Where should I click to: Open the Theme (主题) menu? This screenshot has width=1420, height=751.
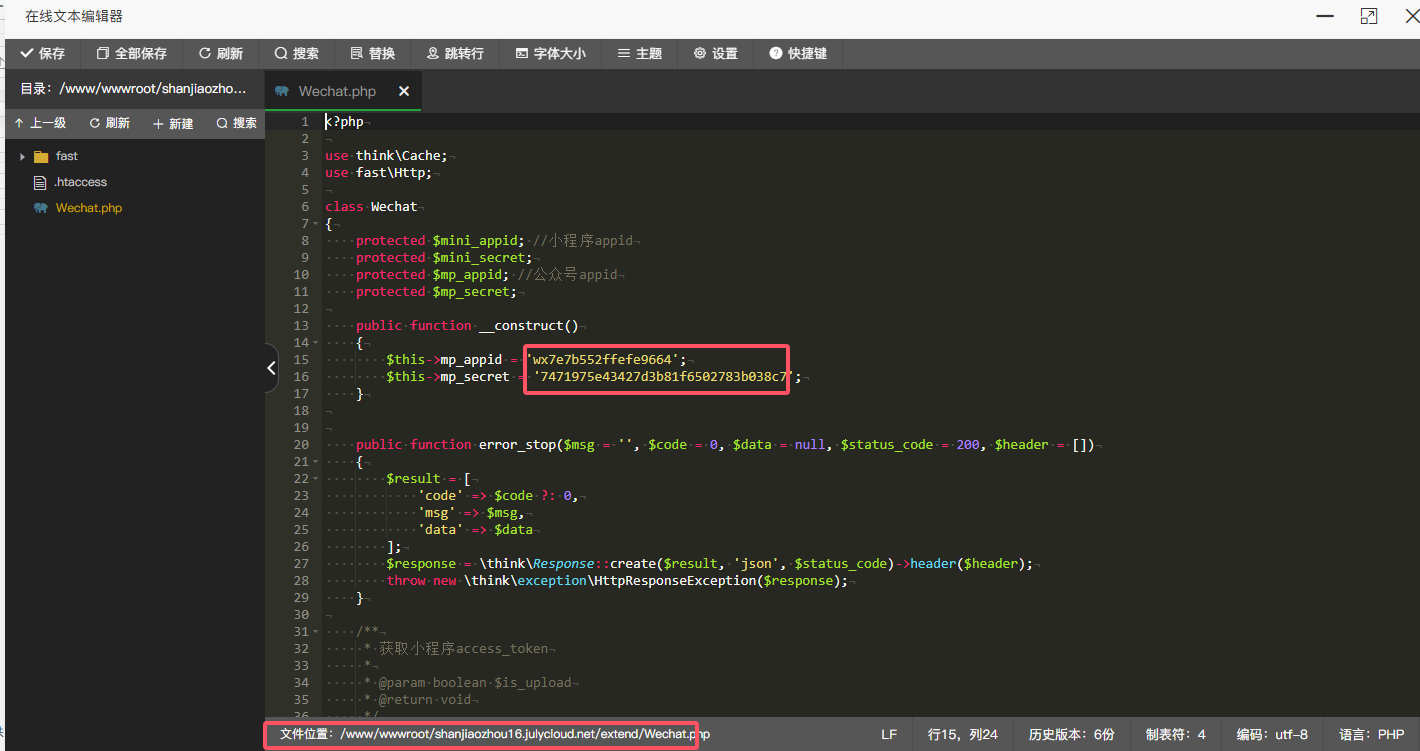[640, 54]
